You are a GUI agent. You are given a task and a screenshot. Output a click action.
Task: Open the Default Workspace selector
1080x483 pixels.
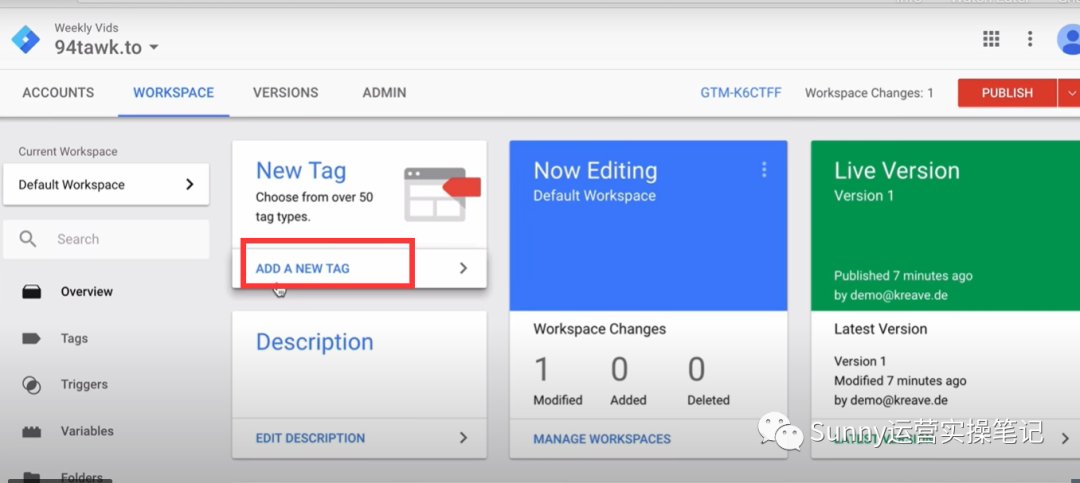[106, 185]
